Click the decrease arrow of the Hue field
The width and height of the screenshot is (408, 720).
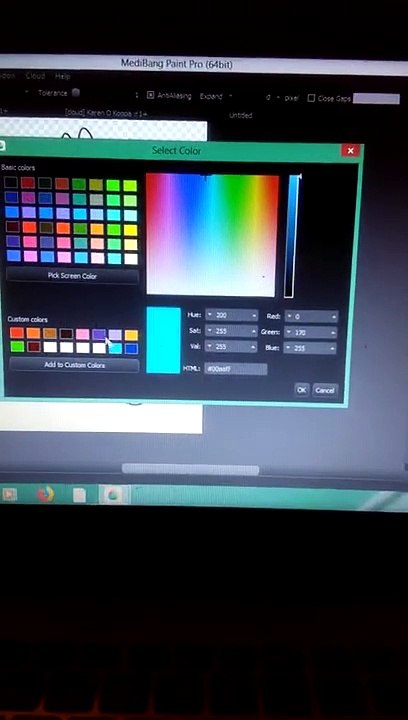210,315
